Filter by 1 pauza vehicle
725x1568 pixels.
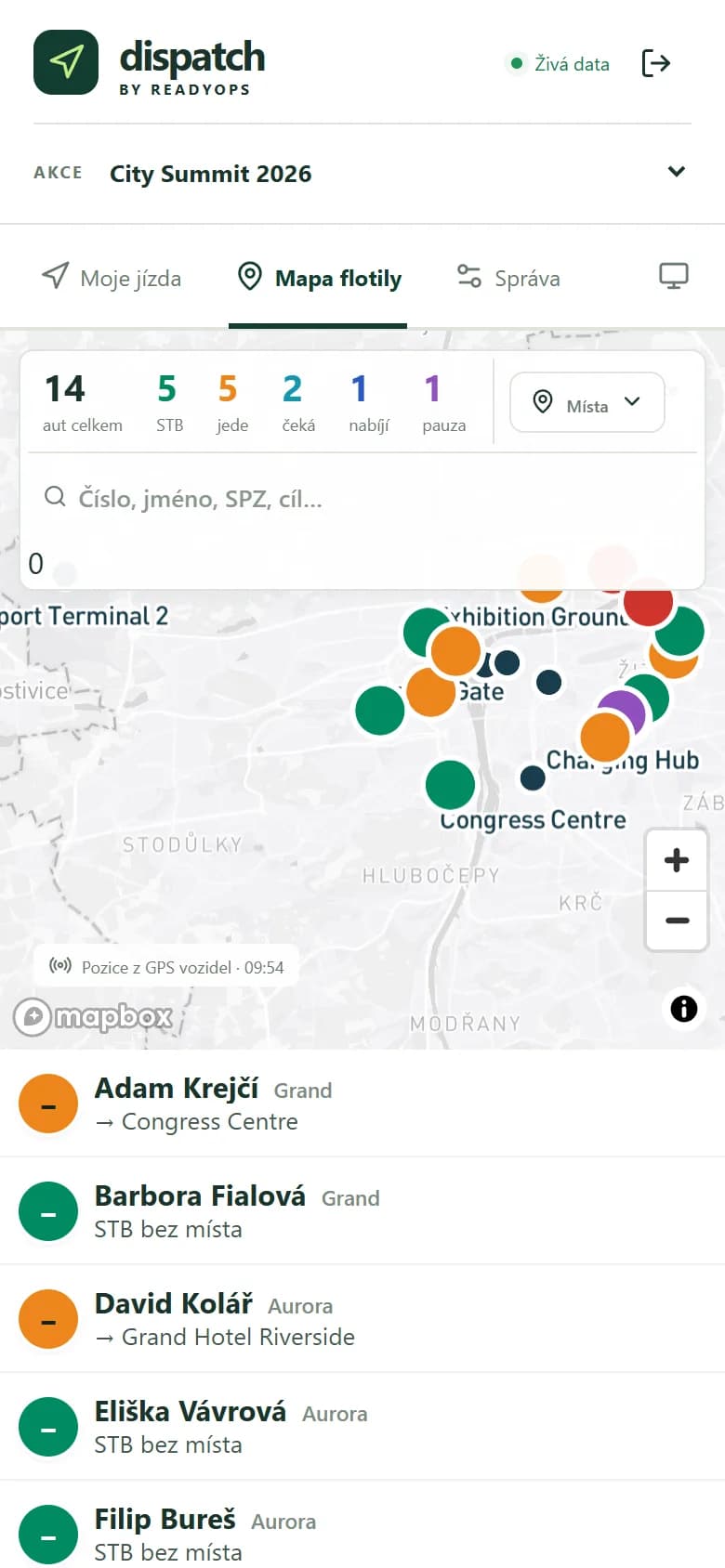[443, 402]
